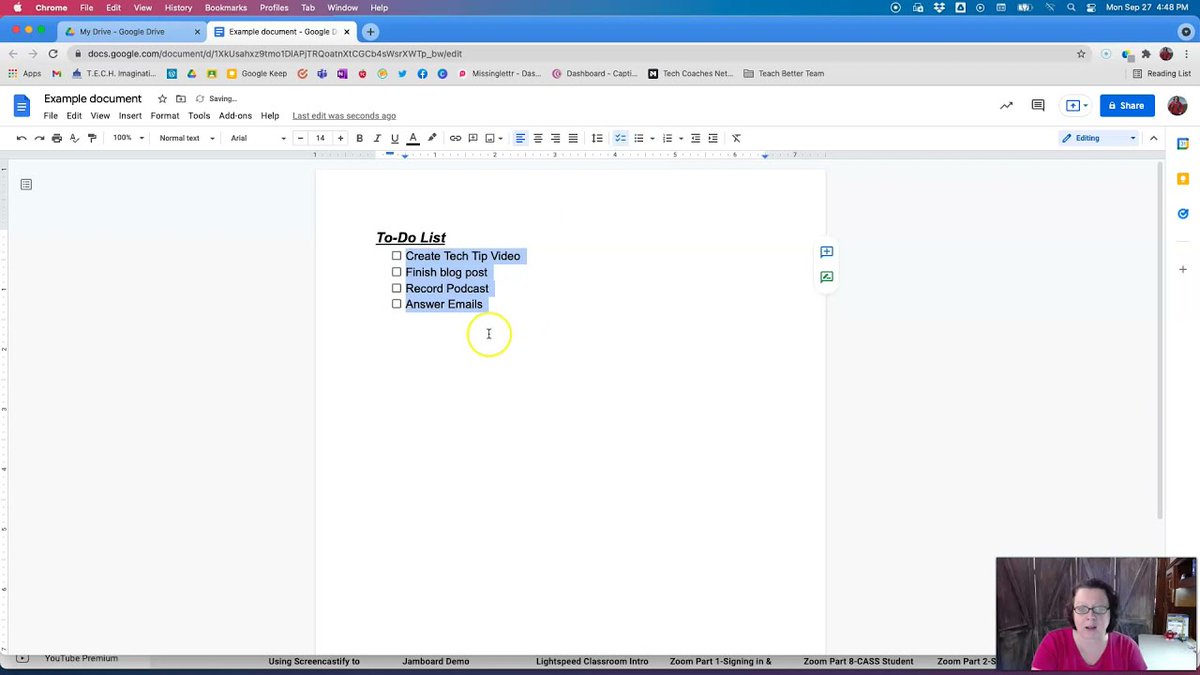Show the document outline icon

(x=26, y=184)
